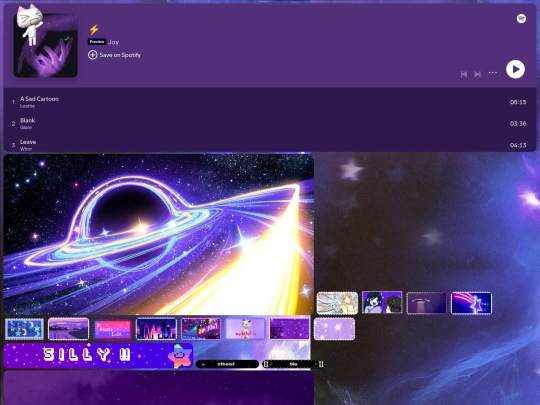
Task: Click track number 2 in the list
Action: (13, 124)
